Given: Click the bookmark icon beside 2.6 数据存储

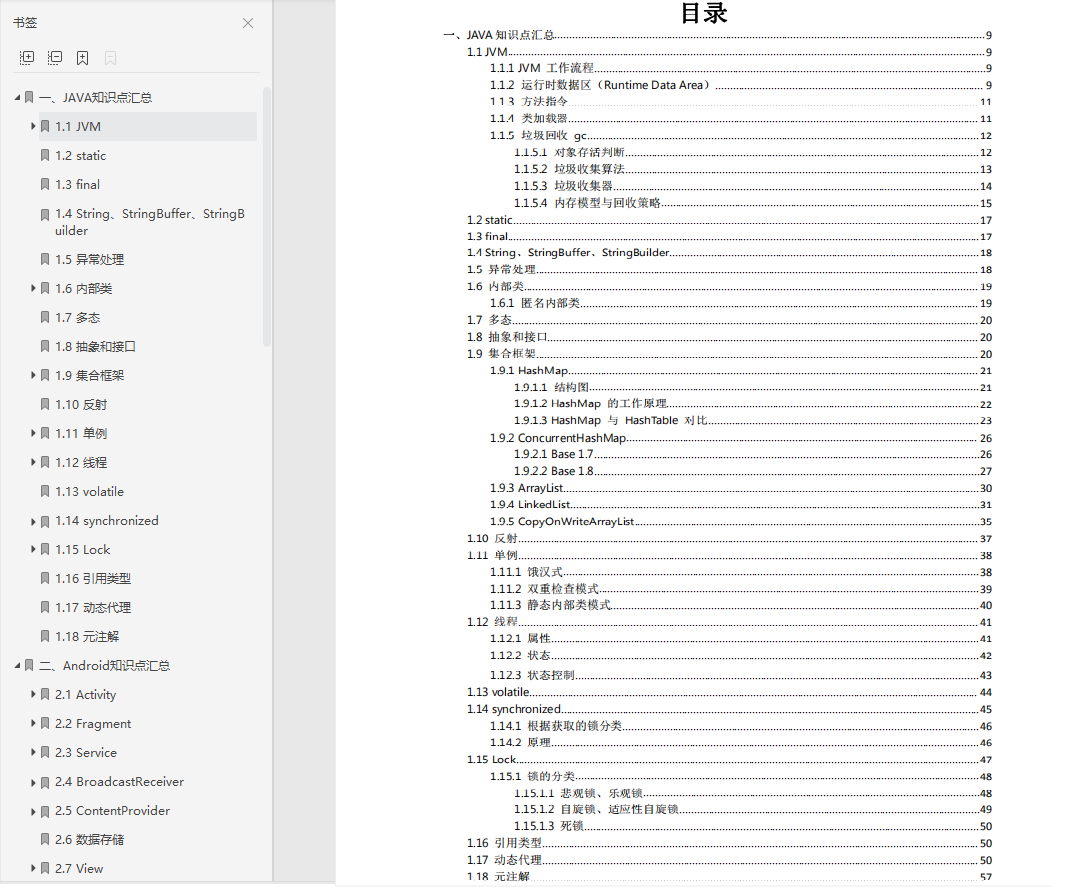Looking at the screenshot, I should click(45, 839).
